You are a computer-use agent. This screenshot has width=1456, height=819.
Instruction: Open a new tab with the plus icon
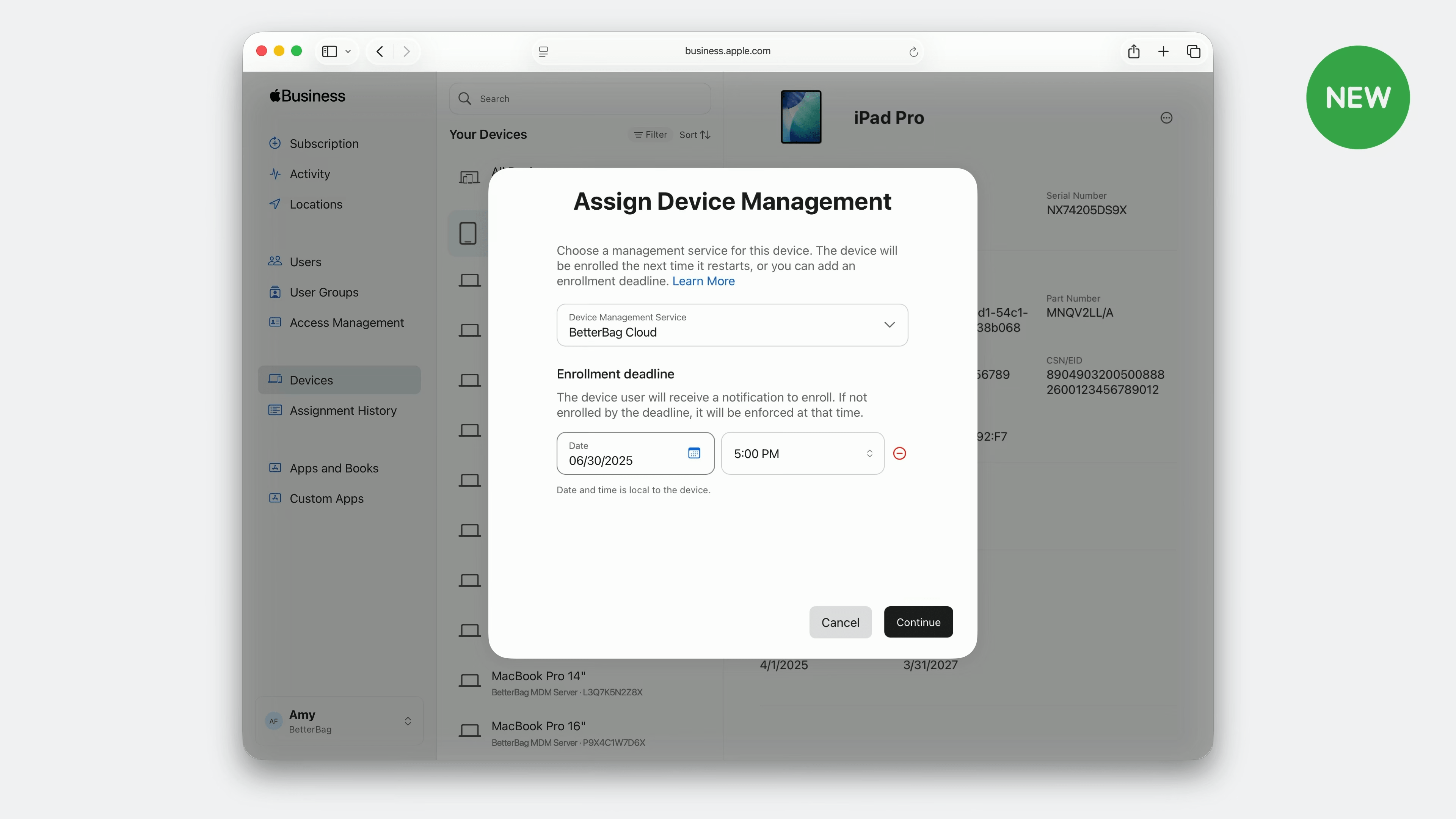coord(1163,52)
